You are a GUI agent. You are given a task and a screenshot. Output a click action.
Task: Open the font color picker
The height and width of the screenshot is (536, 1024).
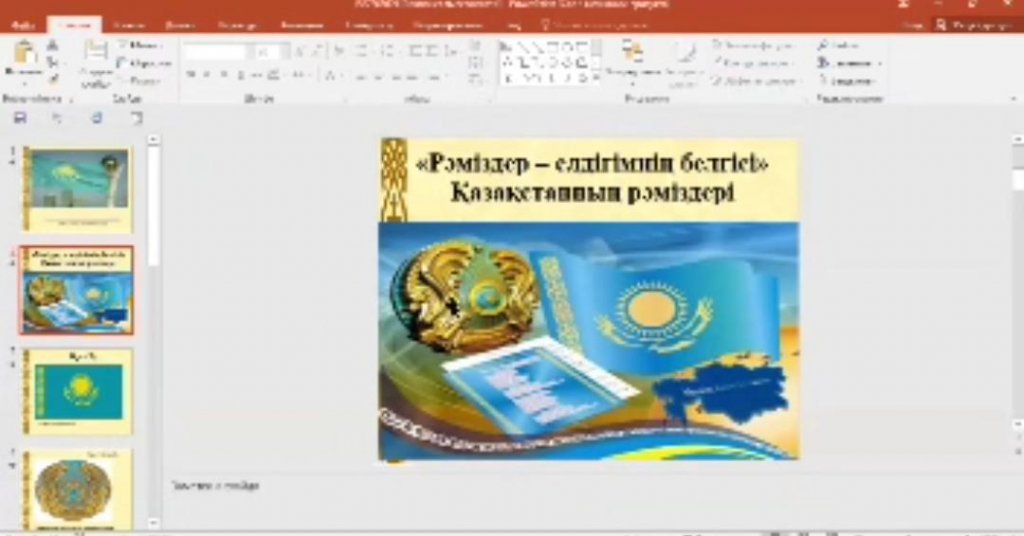tap(333, 76)
